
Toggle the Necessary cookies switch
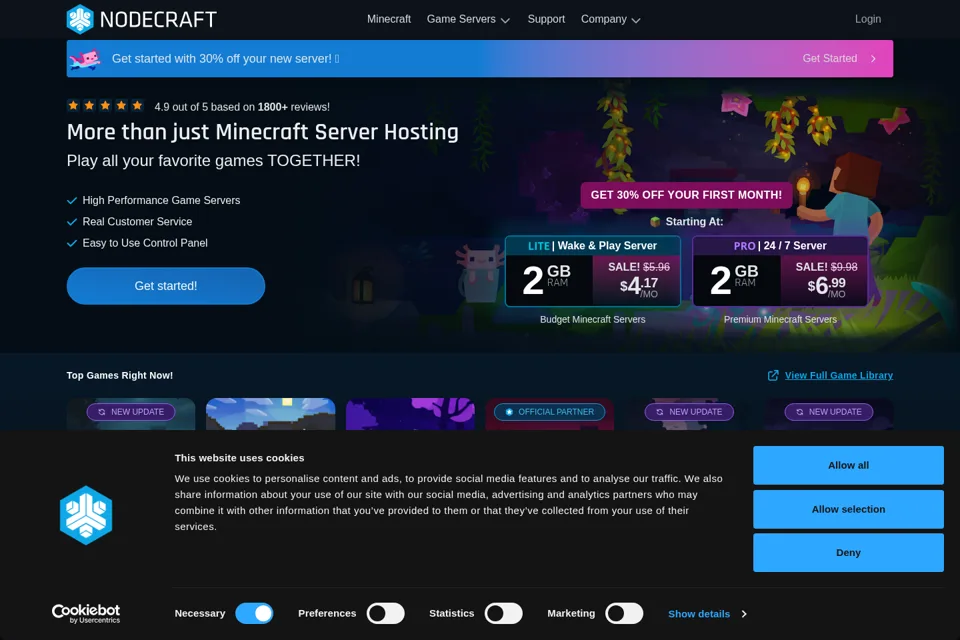click(x=254, y=613)
